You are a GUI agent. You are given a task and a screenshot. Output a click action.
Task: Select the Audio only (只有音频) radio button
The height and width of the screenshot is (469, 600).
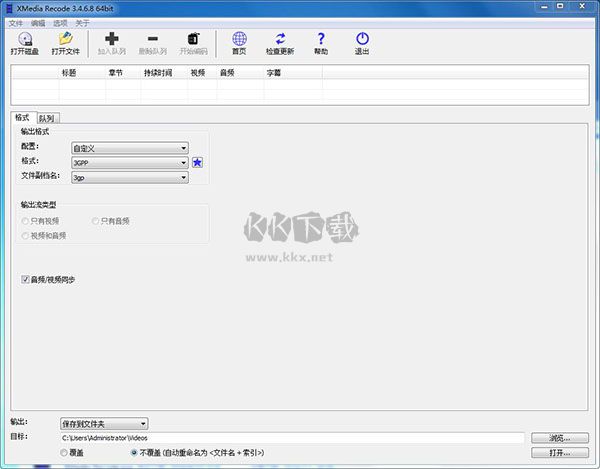96,221
